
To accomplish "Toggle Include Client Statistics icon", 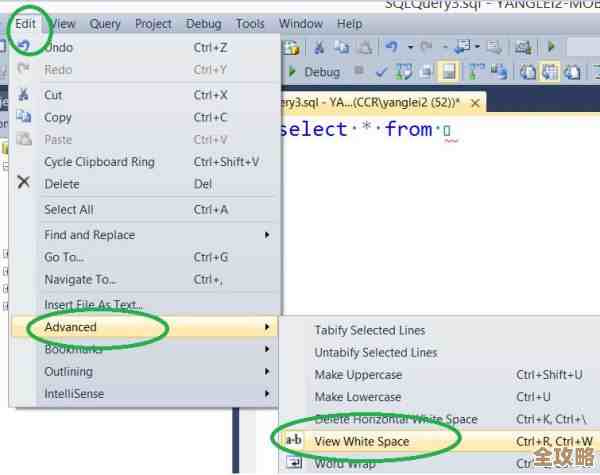I will click(499, 72).
